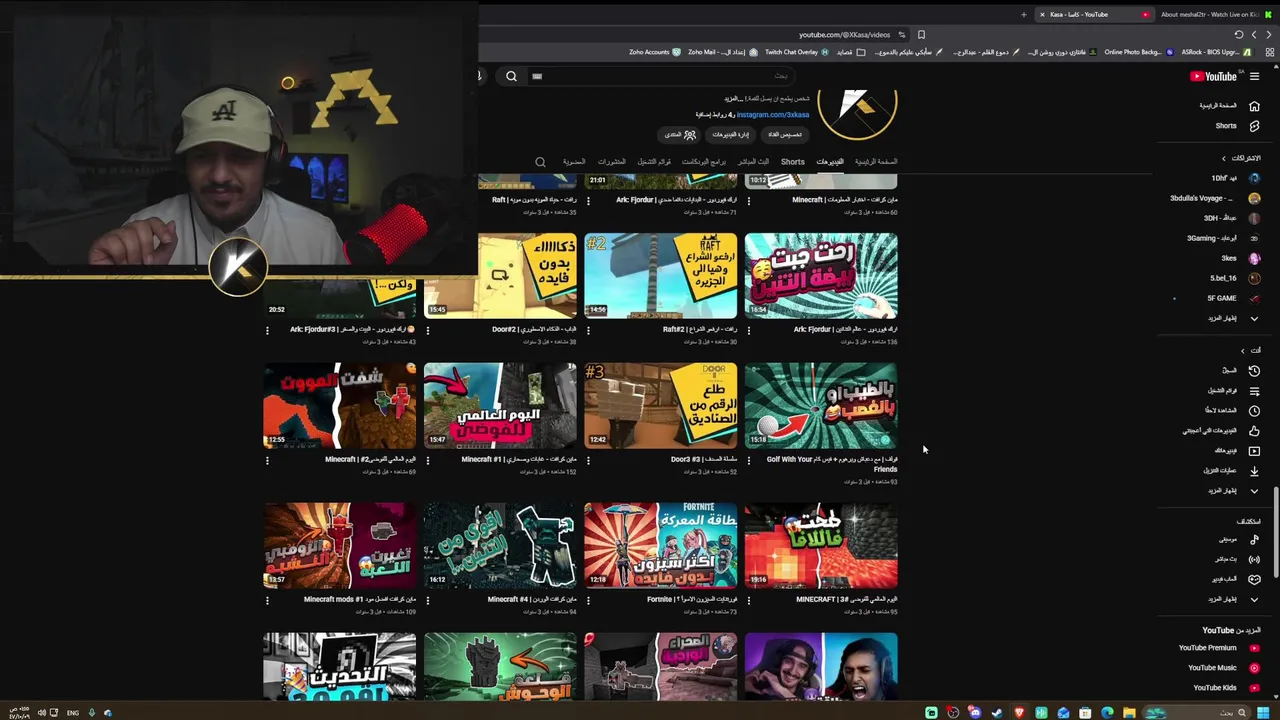Image resolution: width=1280 pixels, height=720 pixels.
Task: Switch to the channel Shorts tab
Action: tap(793, 162)
